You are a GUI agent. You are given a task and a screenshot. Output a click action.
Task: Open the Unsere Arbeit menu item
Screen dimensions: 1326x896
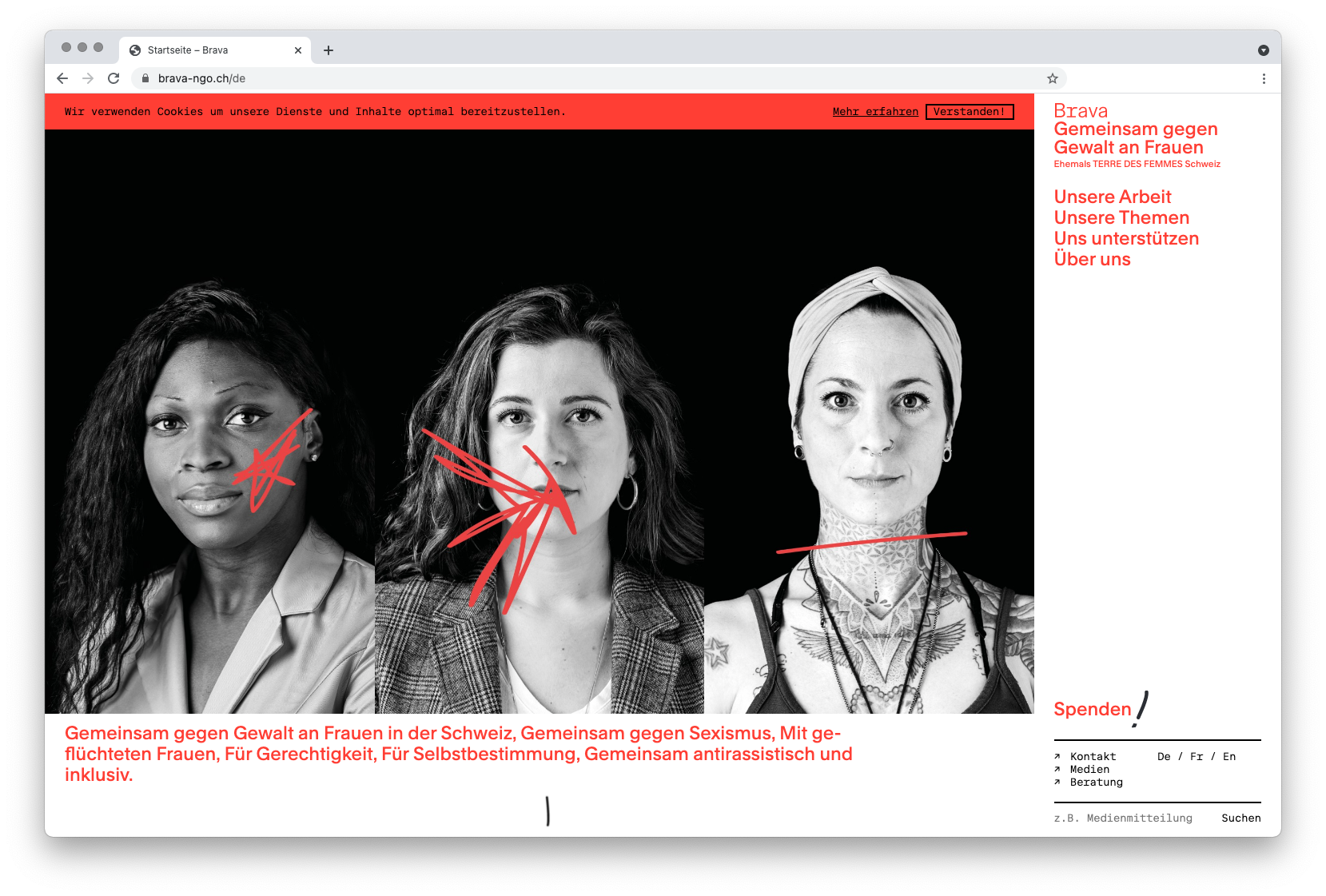(x=1112, y=197)
